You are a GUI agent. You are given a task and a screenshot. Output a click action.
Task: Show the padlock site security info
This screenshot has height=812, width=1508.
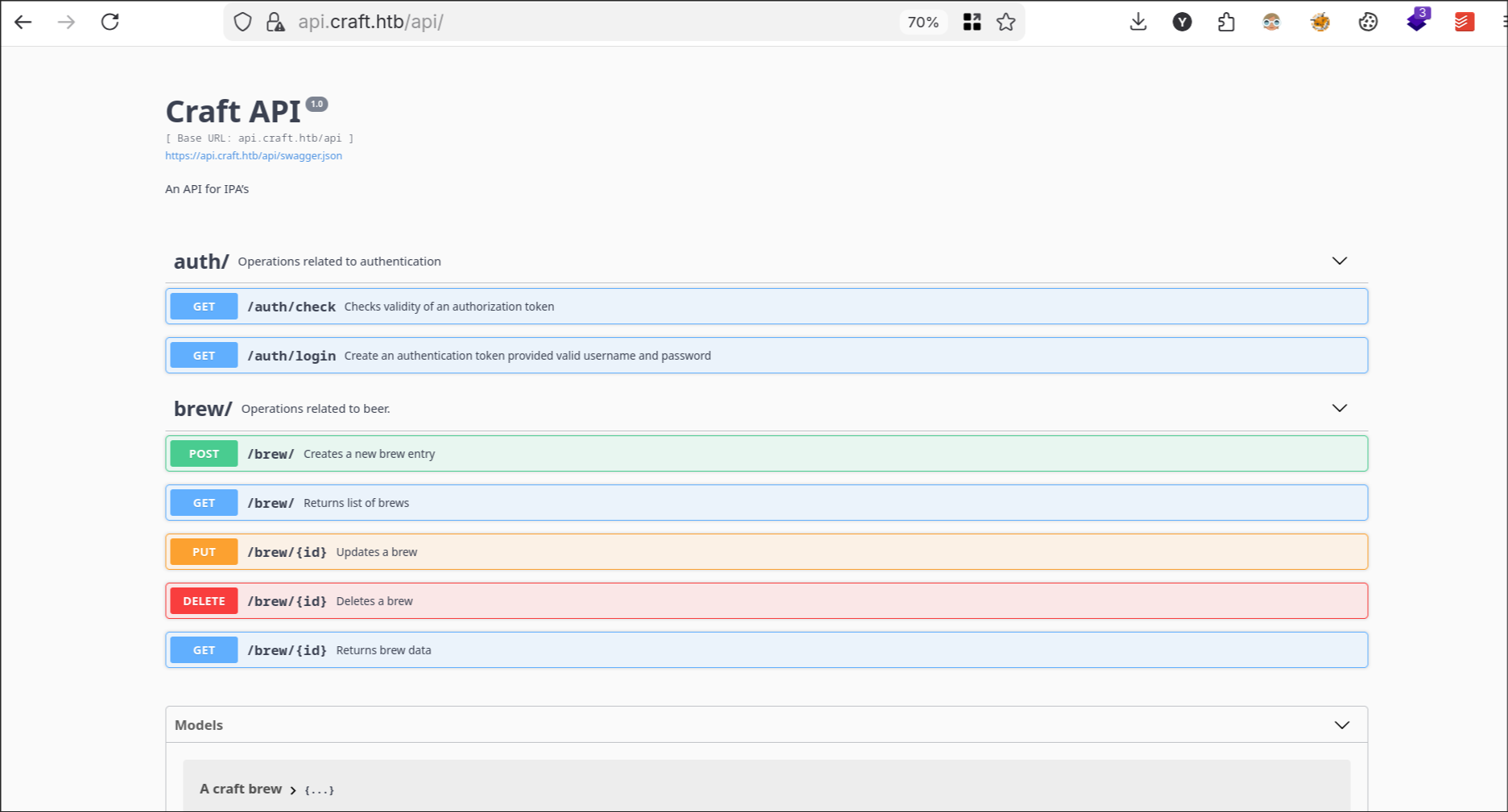pyautogui.click(x=275, y=22)
